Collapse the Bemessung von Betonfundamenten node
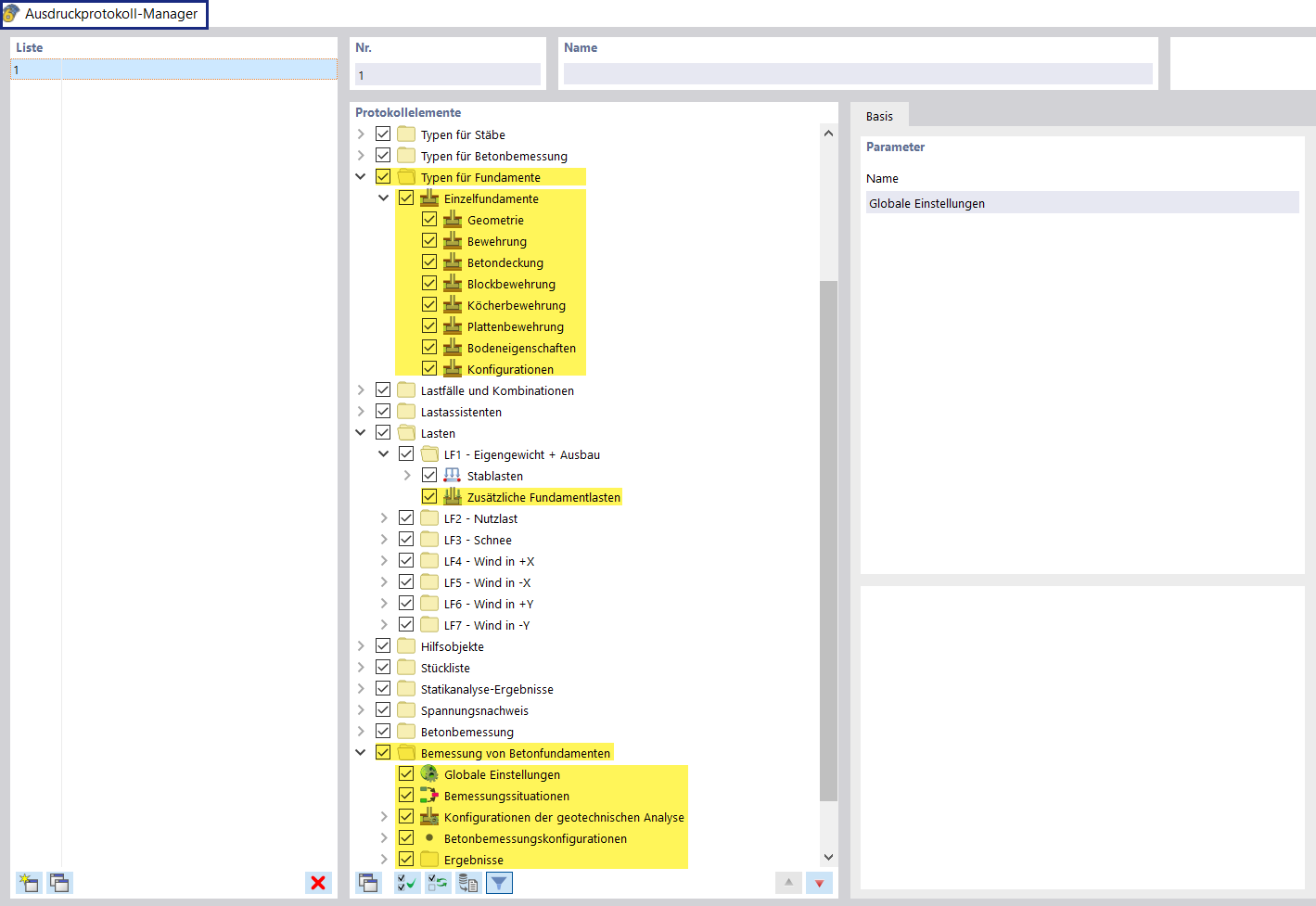Viewport: 1316px width, 906px height. (361, 752)
